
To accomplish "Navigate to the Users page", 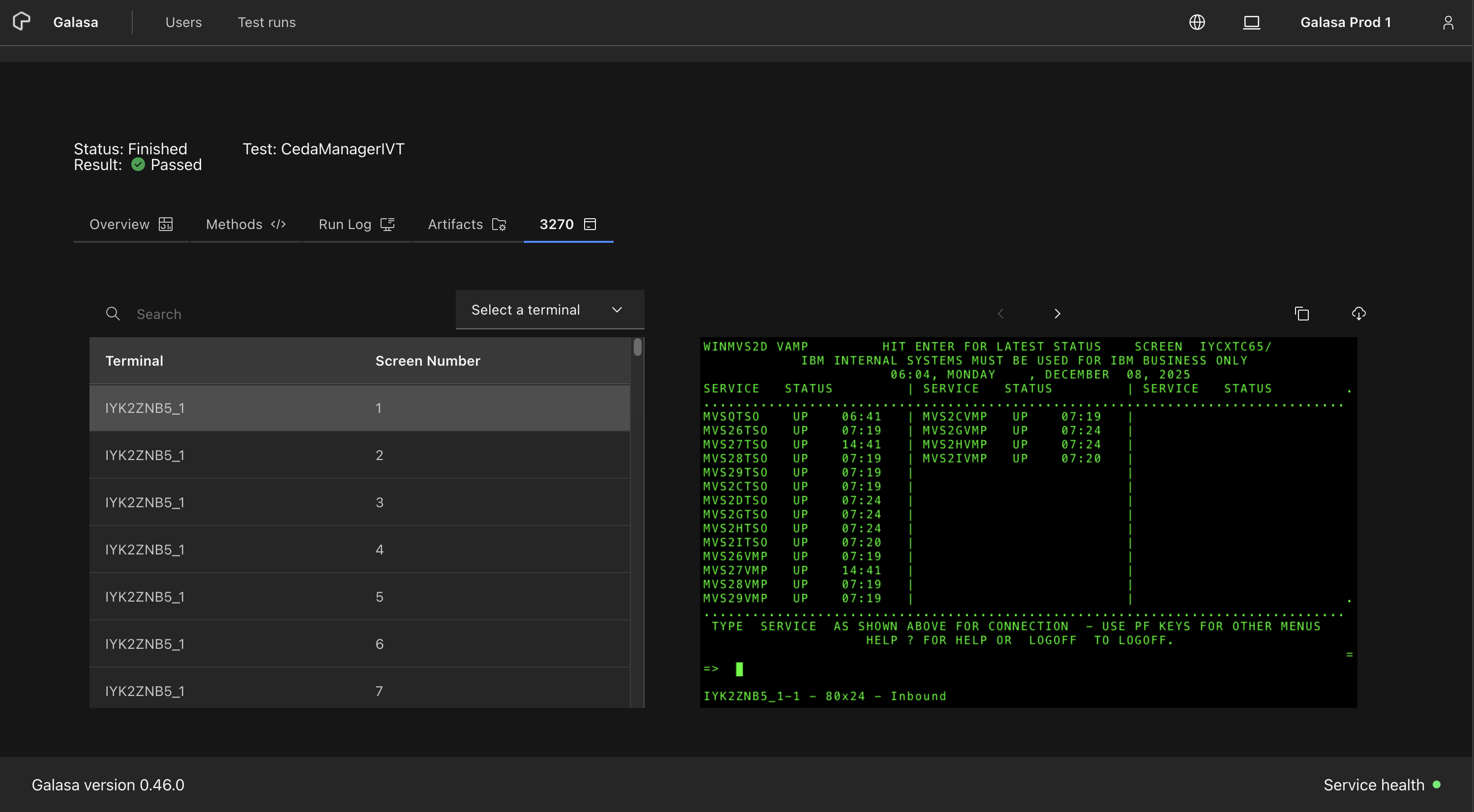I will tap(183, 22).
